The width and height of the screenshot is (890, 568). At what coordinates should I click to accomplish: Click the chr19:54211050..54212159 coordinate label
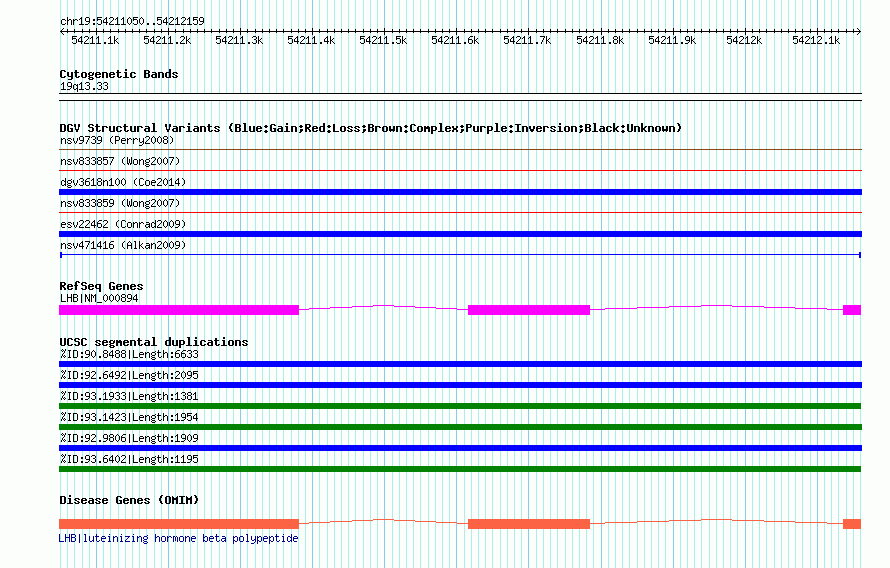click(132, 21)
